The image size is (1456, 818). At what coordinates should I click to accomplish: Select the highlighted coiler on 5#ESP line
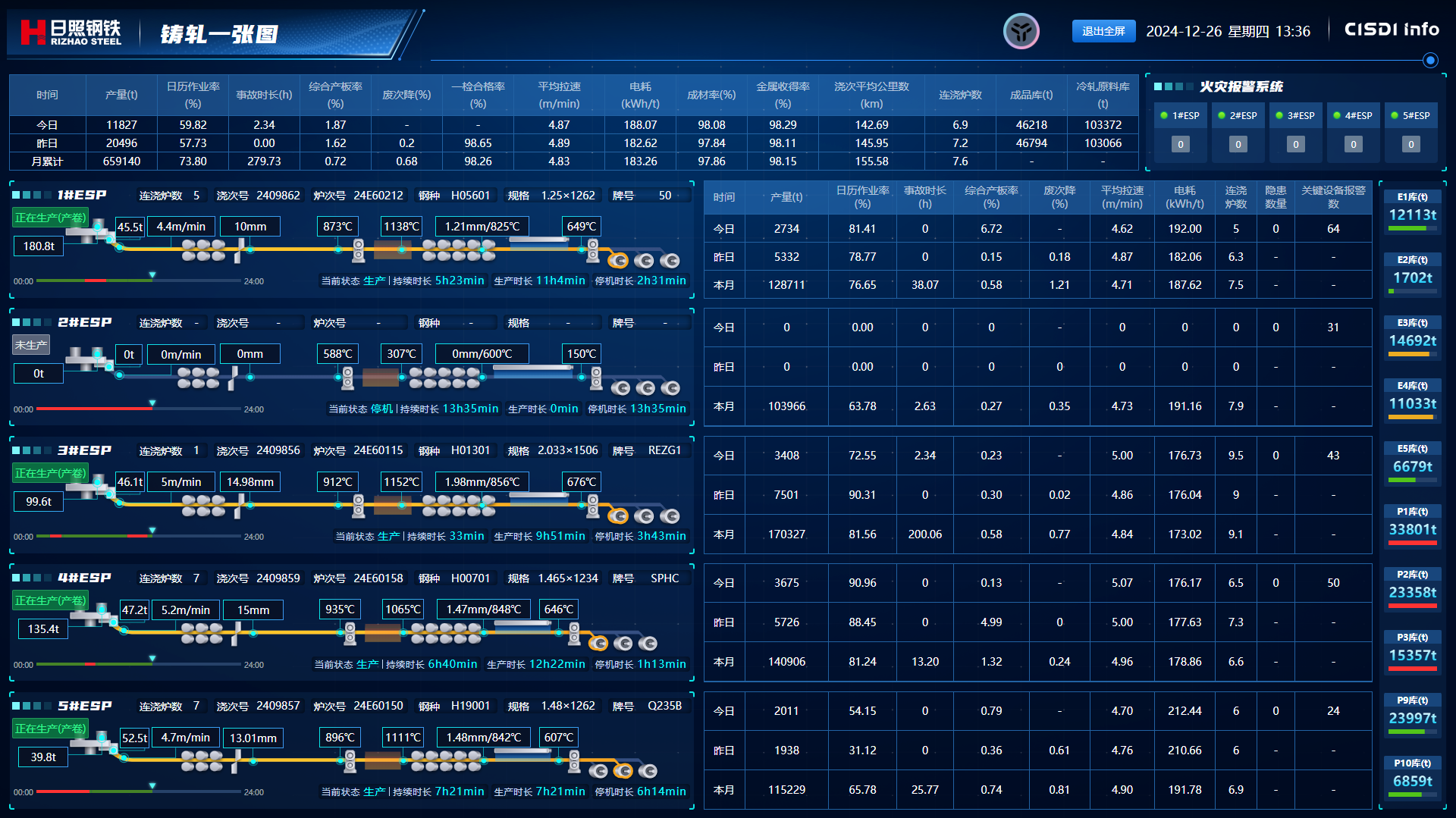click(x=623, y=771)
